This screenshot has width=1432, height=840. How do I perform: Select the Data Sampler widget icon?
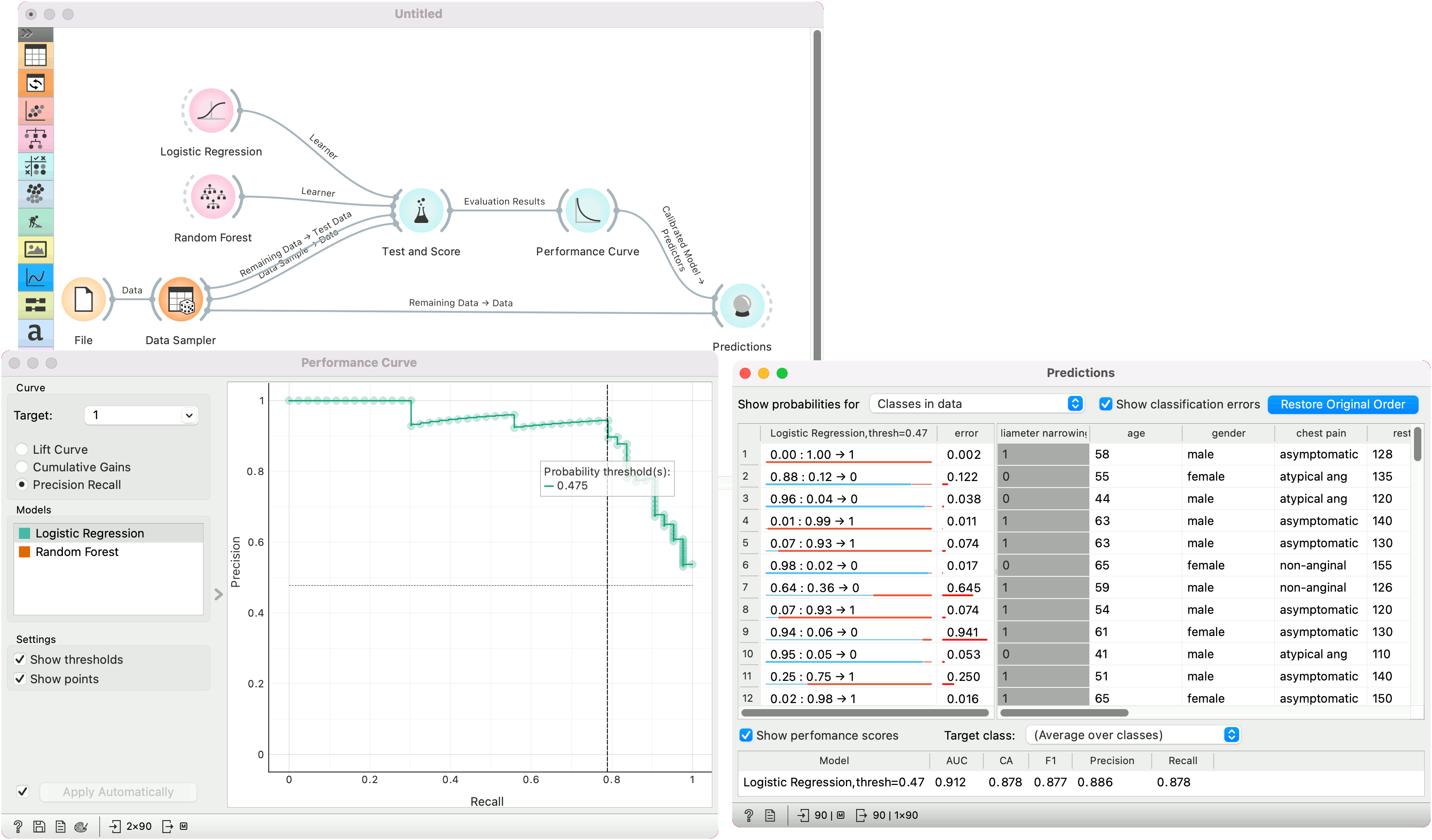[x=181, y=300]
